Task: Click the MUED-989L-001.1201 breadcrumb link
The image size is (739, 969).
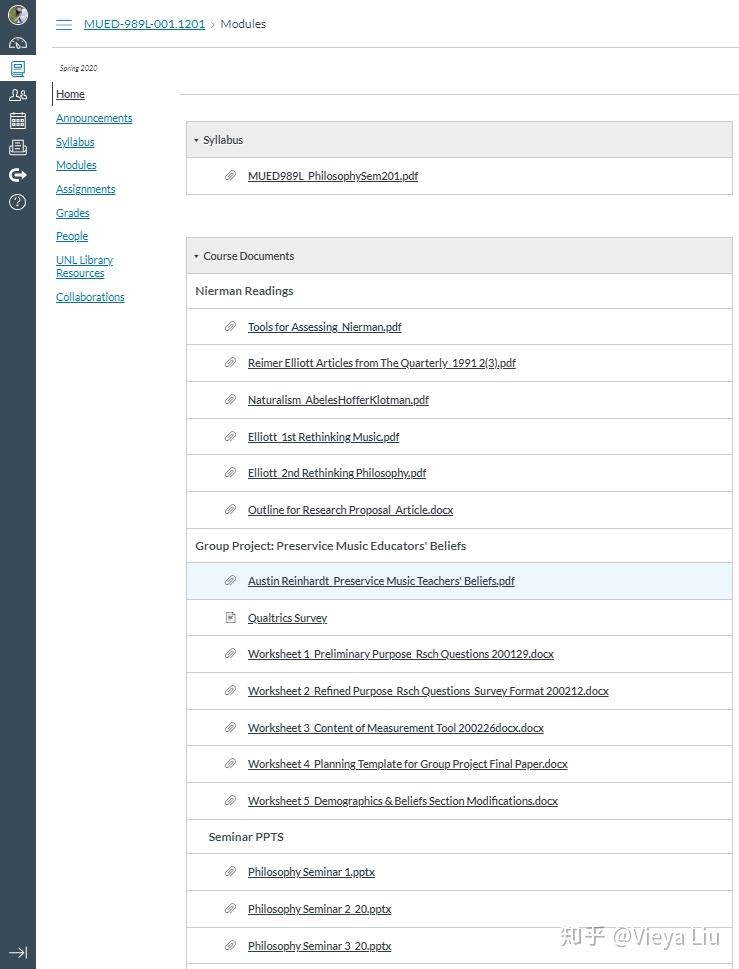Action: pyautogui.click(x=144, y=24)
